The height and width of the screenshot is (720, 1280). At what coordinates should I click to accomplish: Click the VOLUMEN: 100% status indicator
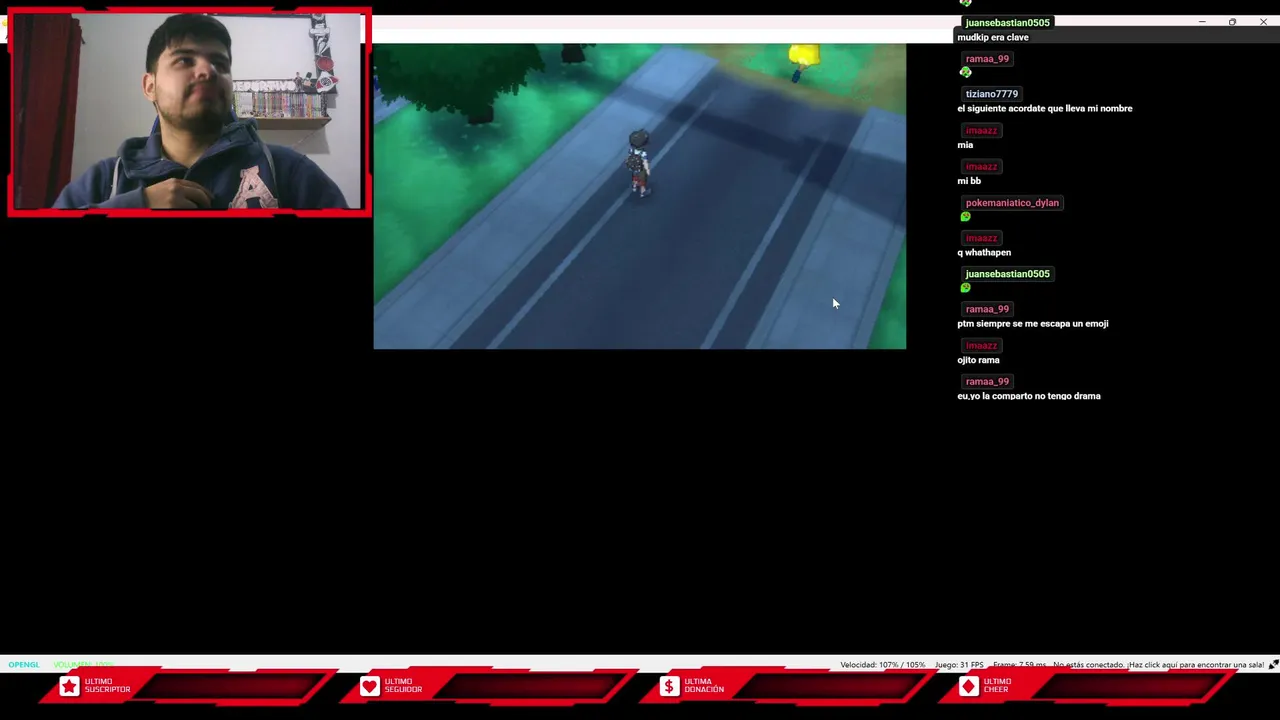coord(84,665)
